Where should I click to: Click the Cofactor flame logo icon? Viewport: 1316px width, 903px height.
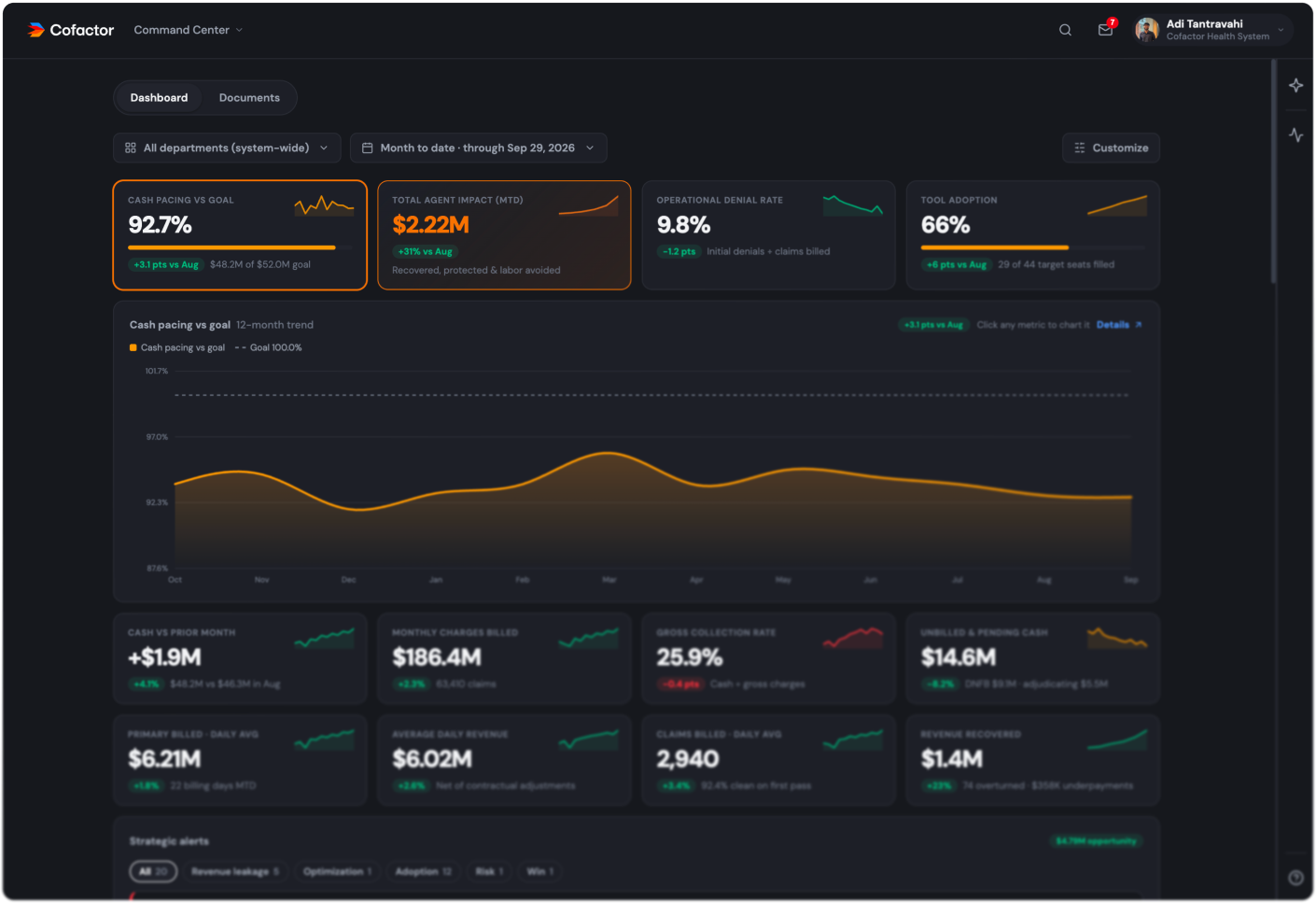coord(36,30)
